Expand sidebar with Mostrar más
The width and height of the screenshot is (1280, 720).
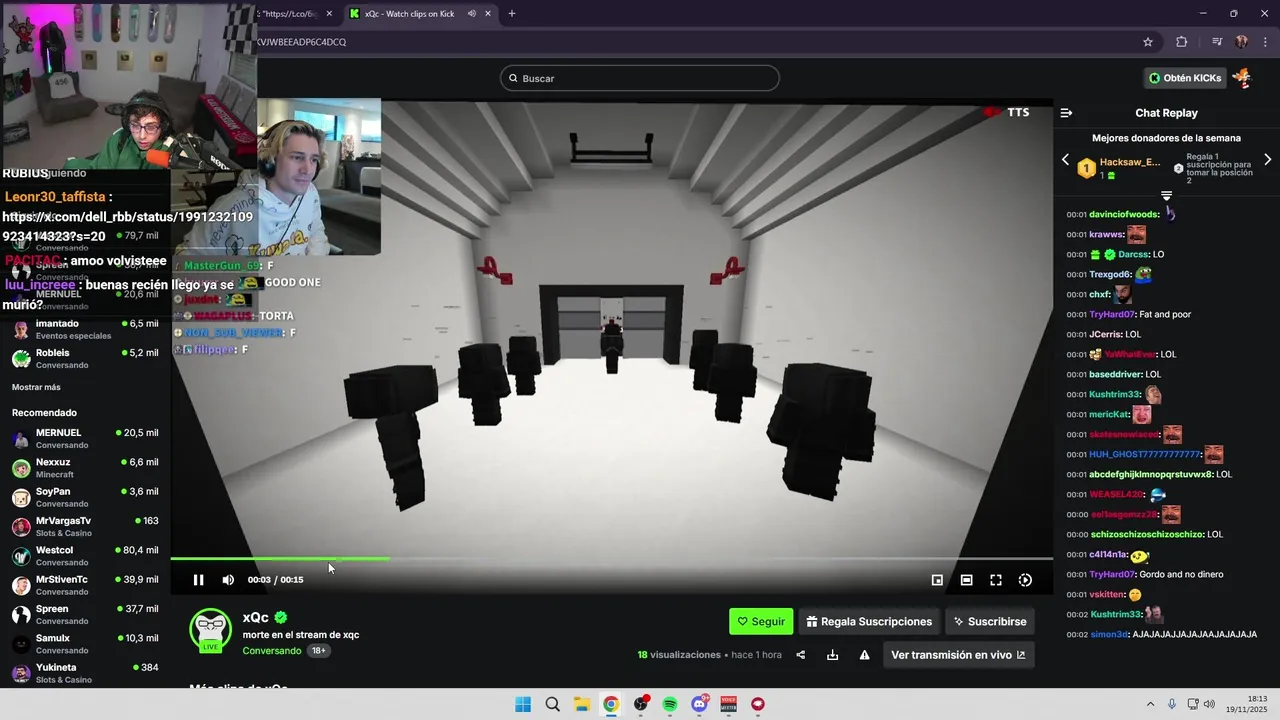click(x=36, y=387)
